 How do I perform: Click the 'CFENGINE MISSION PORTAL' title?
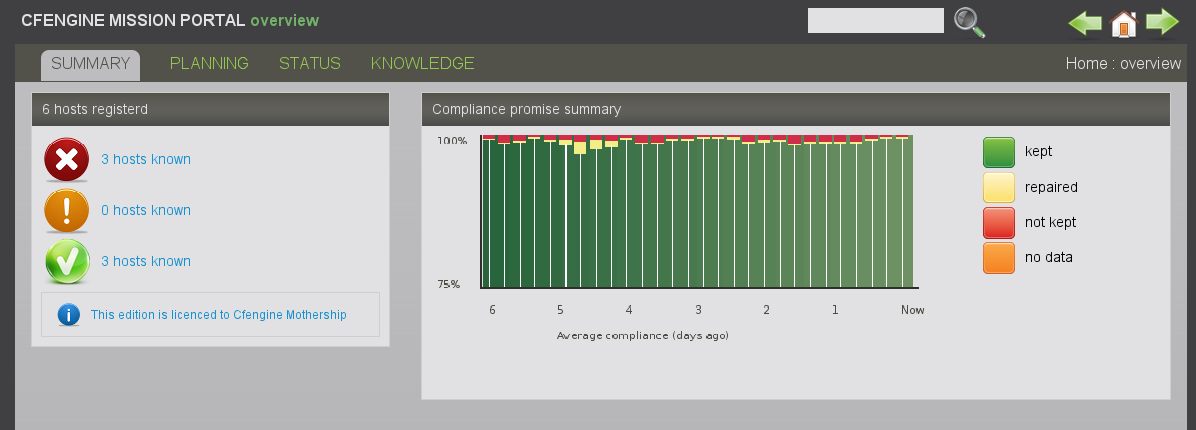click(x=133, y=21)
